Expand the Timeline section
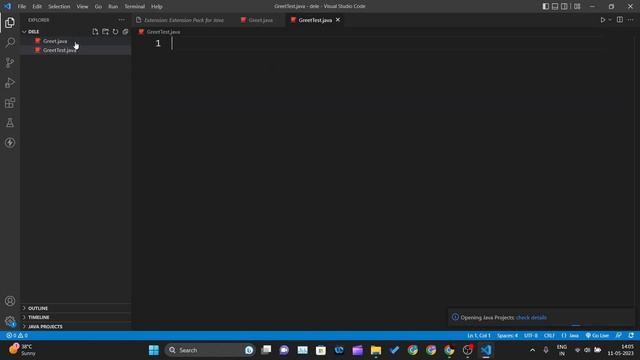Screen dimensions: 640x360 pyautogui.click(x=39, y=317)
